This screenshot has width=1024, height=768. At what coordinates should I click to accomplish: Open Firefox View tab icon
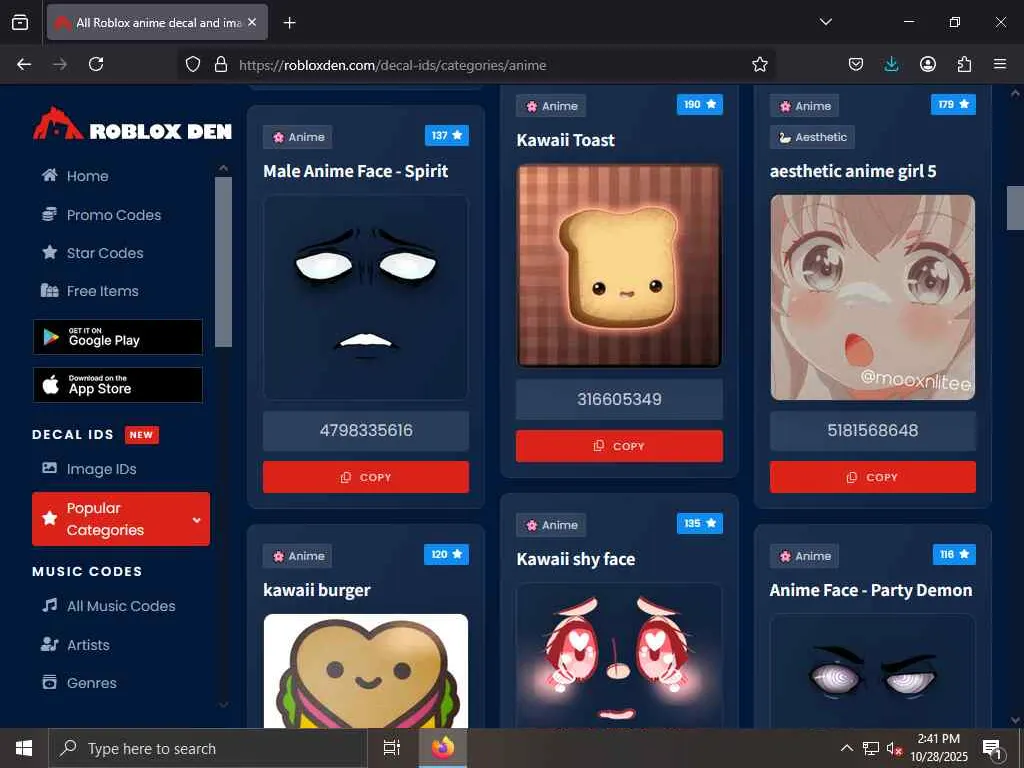(20, 22)
